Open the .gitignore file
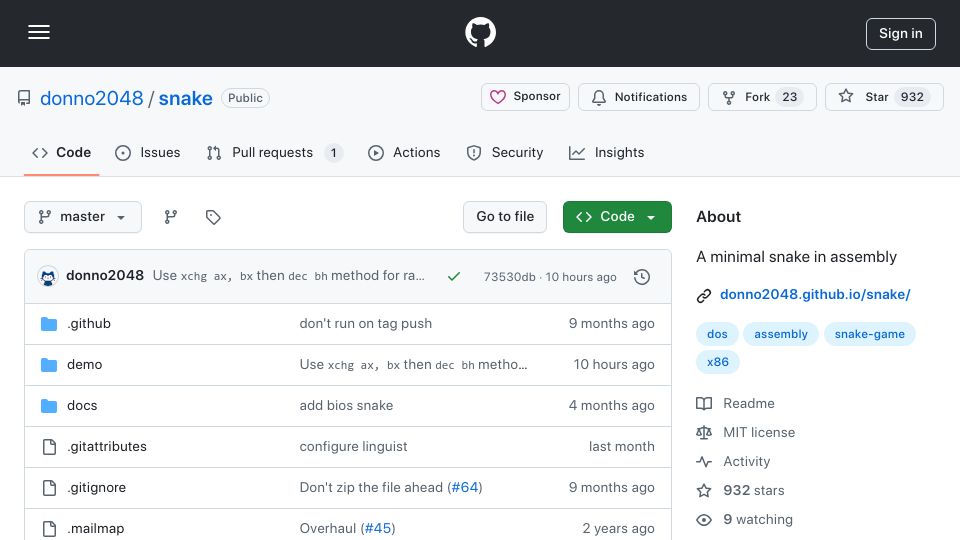Image resolution: width=960 pixels, height=540 pixels. pos(96,487)
